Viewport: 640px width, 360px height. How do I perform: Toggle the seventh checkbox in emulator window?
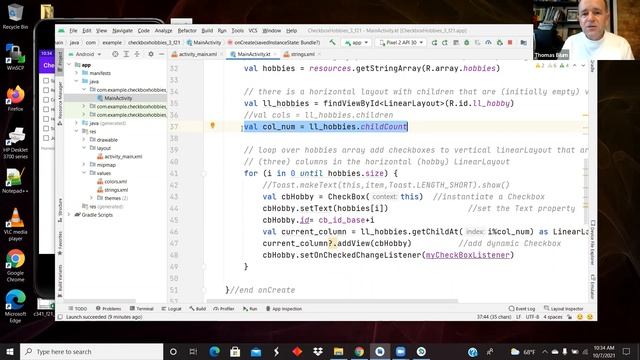pos(46,138)
